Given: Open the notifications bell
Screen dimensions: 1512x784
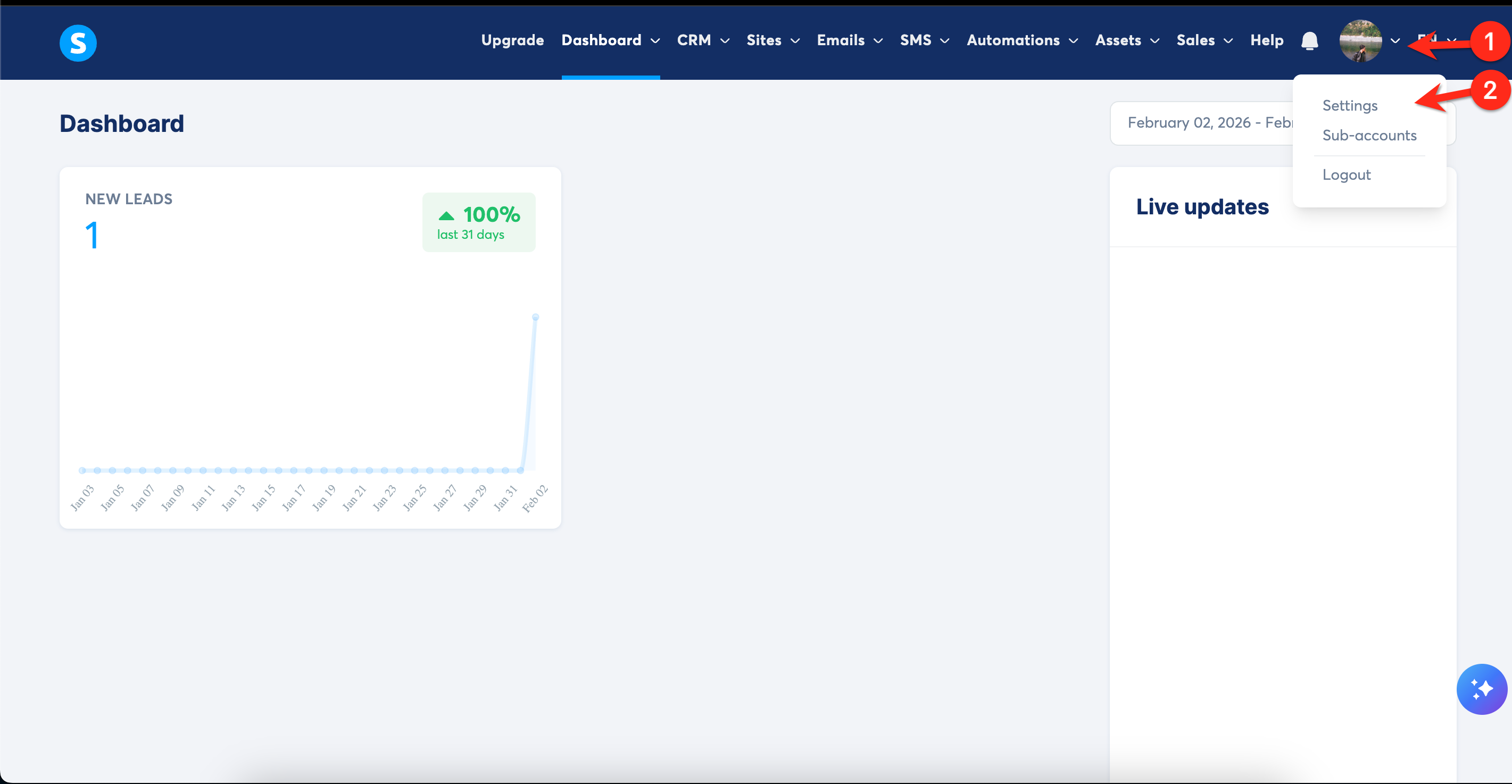Looking at the screenshot, I should [x=1309, y=40].
